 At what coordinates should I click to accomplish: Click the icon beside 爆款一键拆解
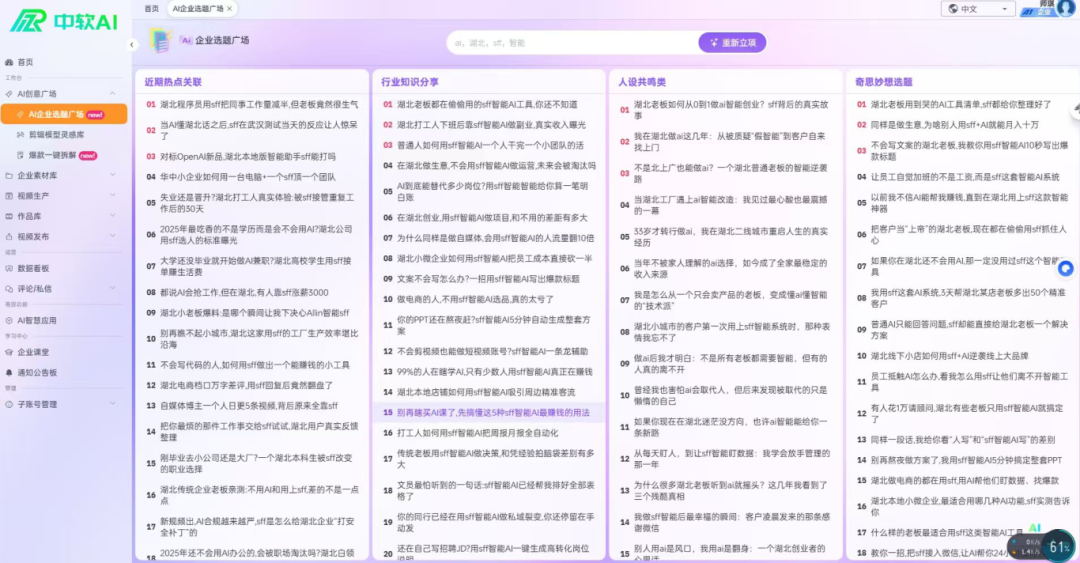click(21, 156)
